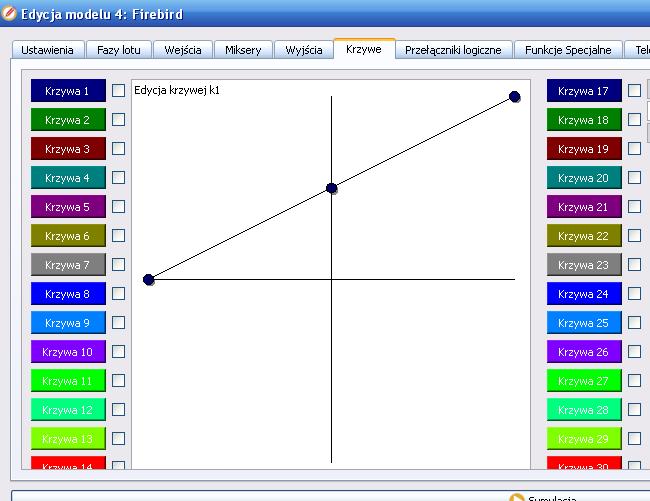The image size is (650, 501).
Task: Enable the checkbox beside Krzywa 4
Action: (x=119, y=178)
